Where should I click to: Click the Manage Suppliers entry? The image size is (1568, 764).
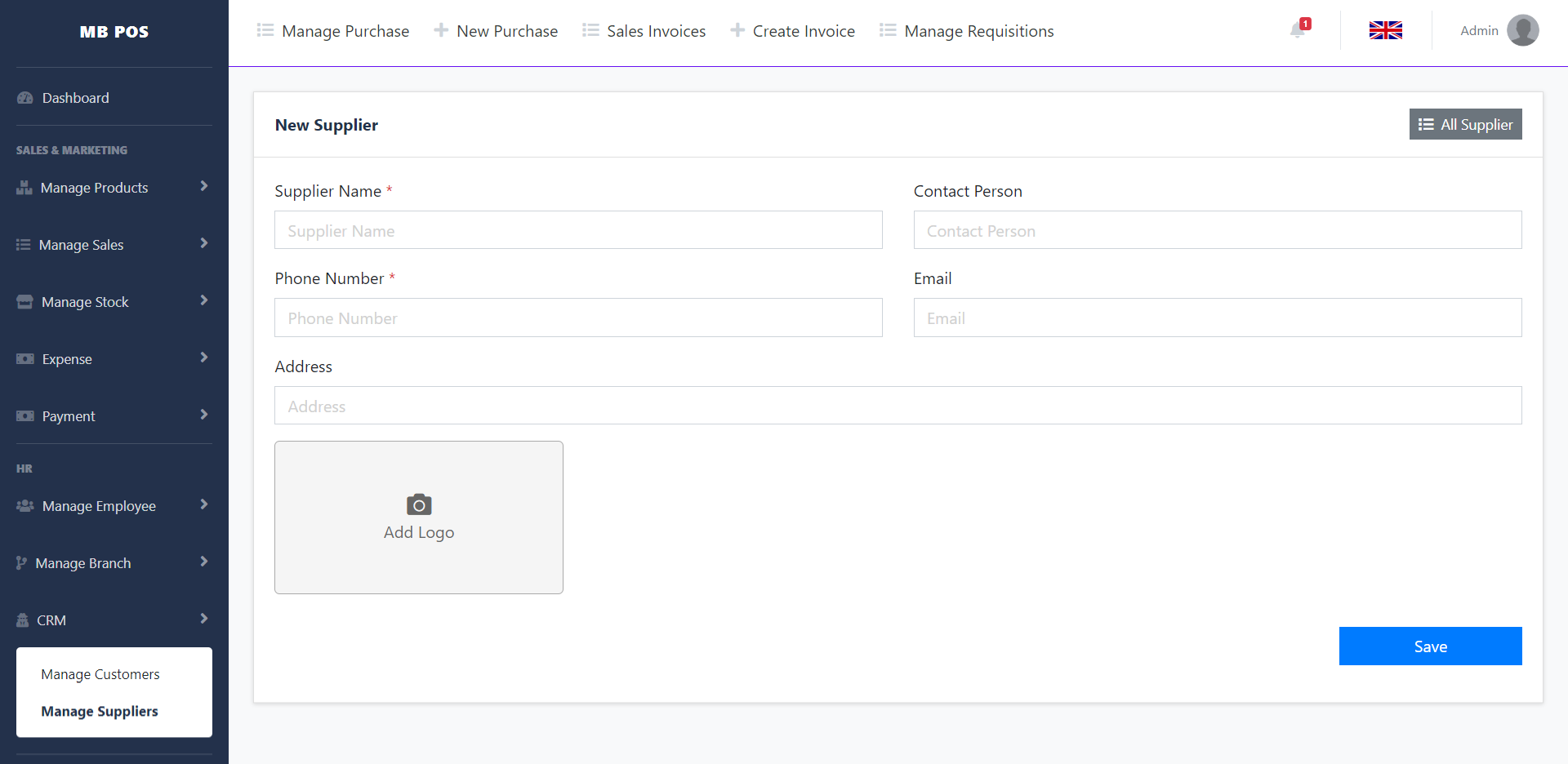[100, 711]
